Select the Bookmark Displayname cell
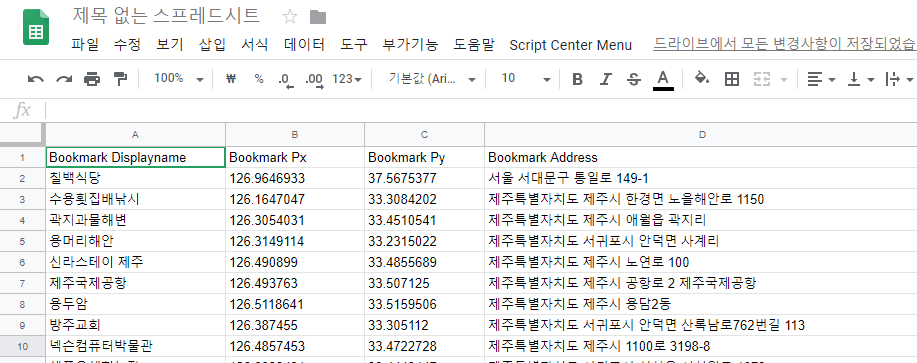The width and height of the screenshot is (917, 363). [136, 157]
